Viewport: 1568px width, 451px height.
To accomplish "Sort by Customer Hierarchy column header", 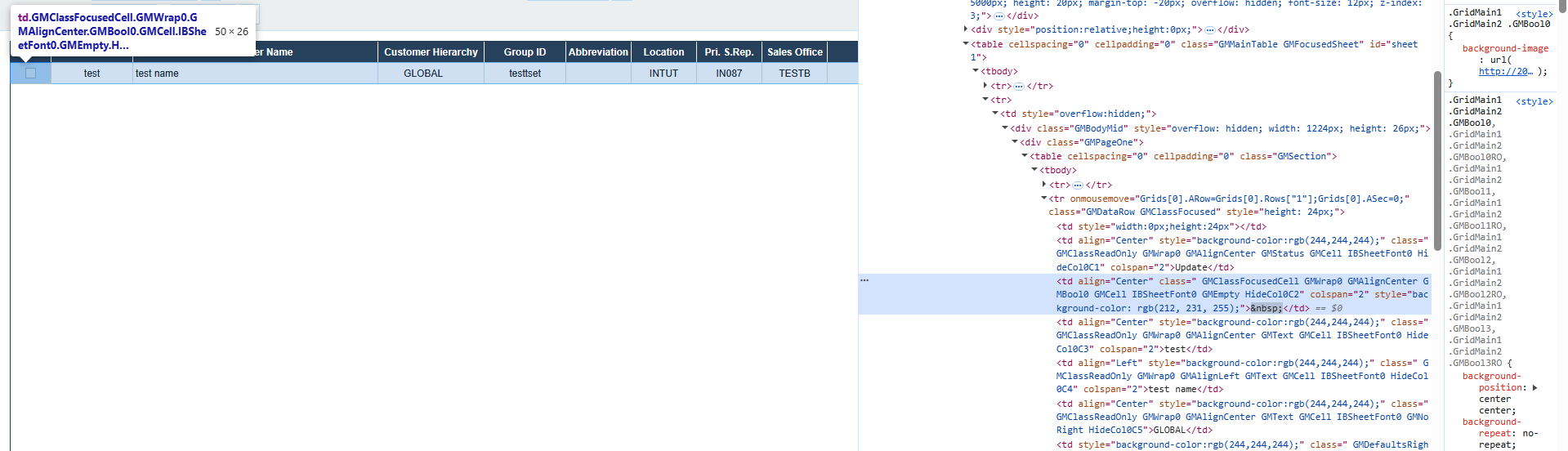I will point(431,52).
